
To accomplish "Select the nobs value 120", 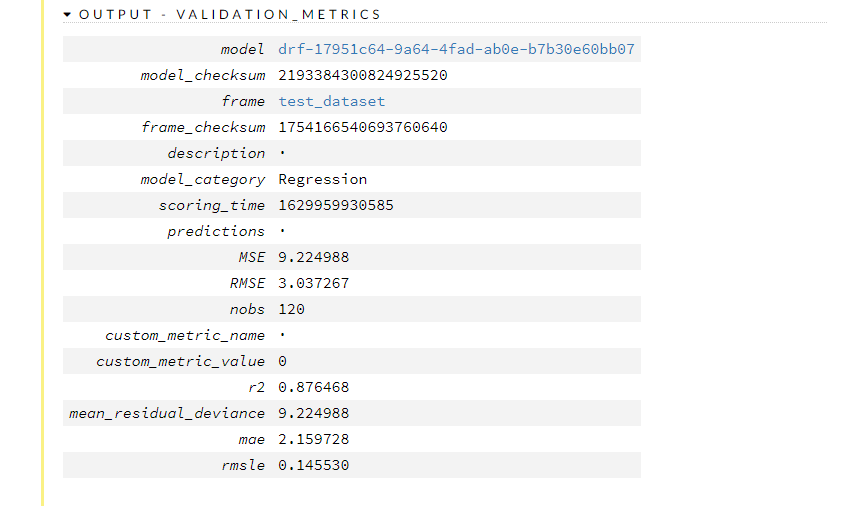I will click(x=291, y=309).
